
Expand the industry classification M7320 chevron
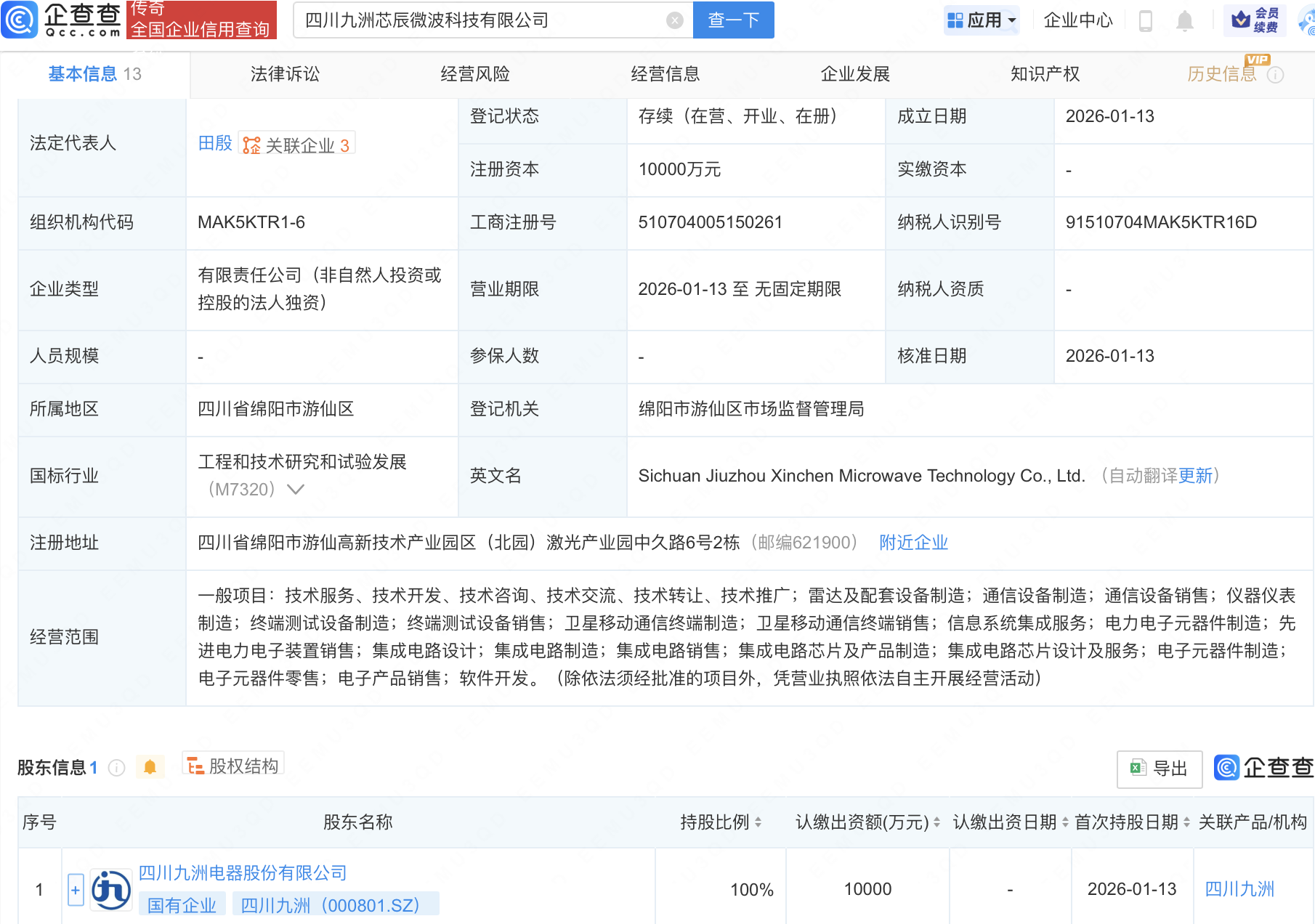295,490
